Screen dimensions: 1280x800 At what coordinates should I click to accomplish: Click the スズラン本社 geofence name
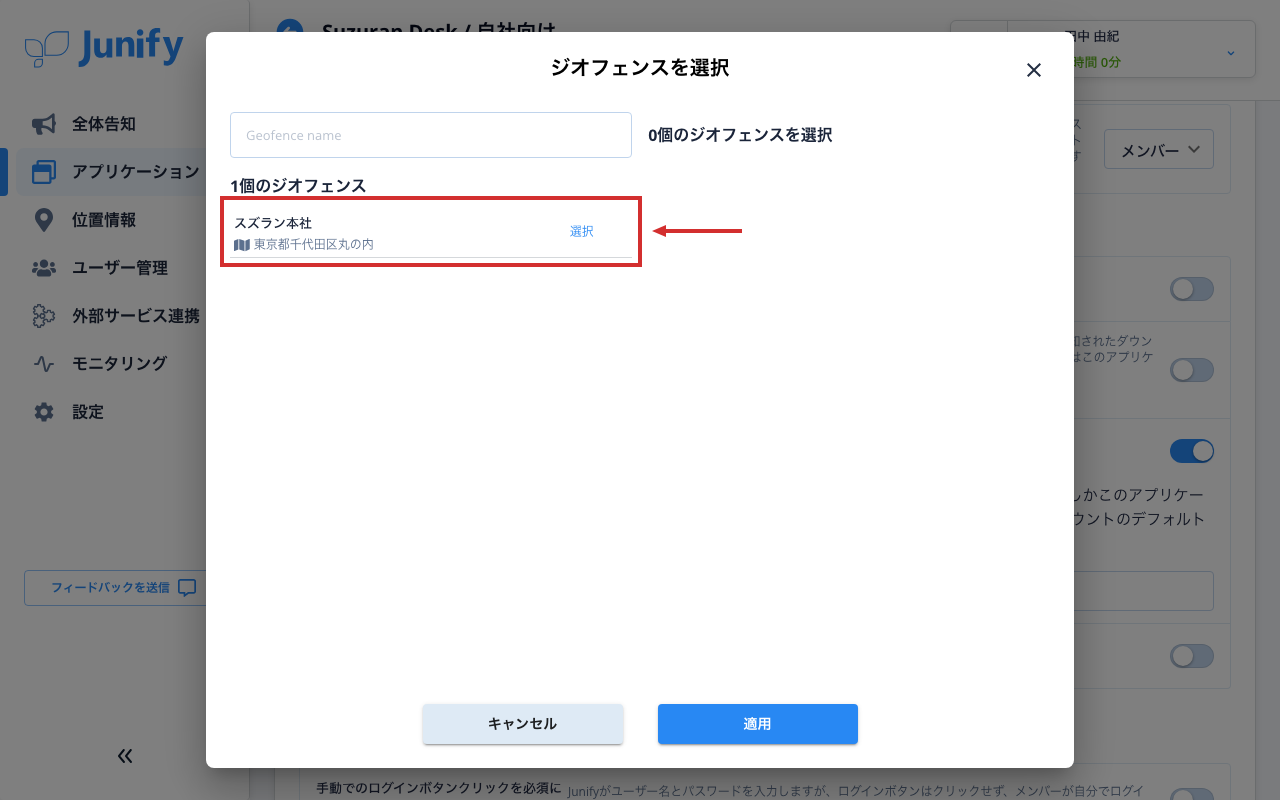pyautogui.click(x=273, y=223)
